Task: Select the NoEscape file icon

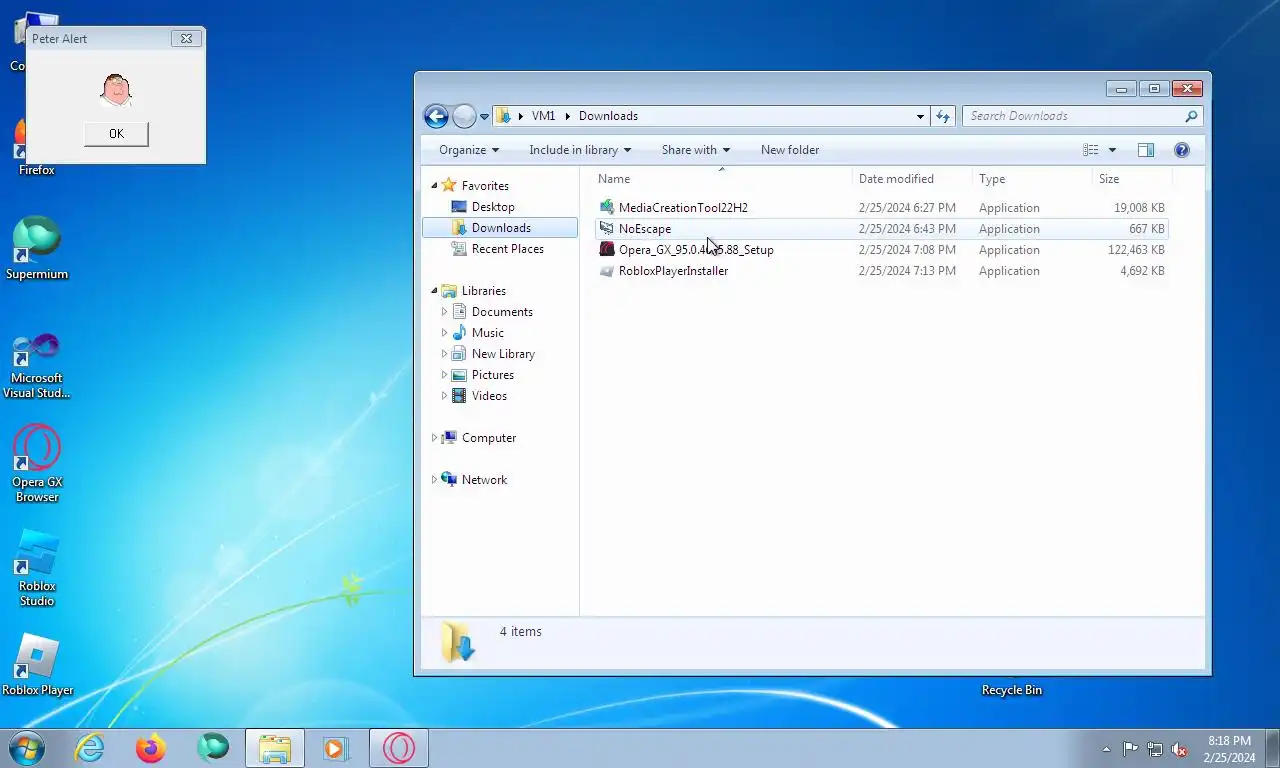Action: 606,229
